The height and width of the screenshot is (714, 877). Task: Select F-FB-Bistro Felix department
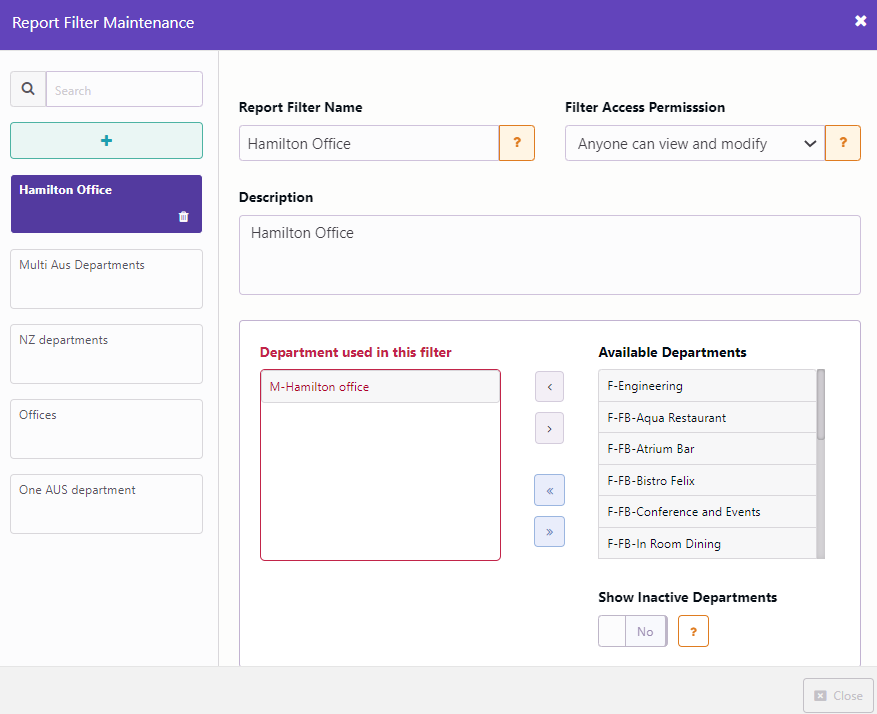(x=707, y=481)
